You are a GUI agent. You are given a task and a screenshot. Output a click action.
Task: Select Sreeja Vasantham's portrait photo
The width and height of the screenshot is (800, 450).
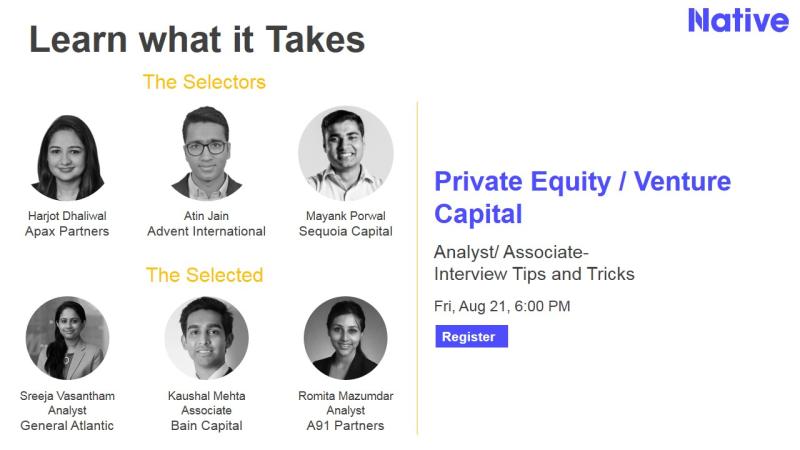[x=67, y=338]
